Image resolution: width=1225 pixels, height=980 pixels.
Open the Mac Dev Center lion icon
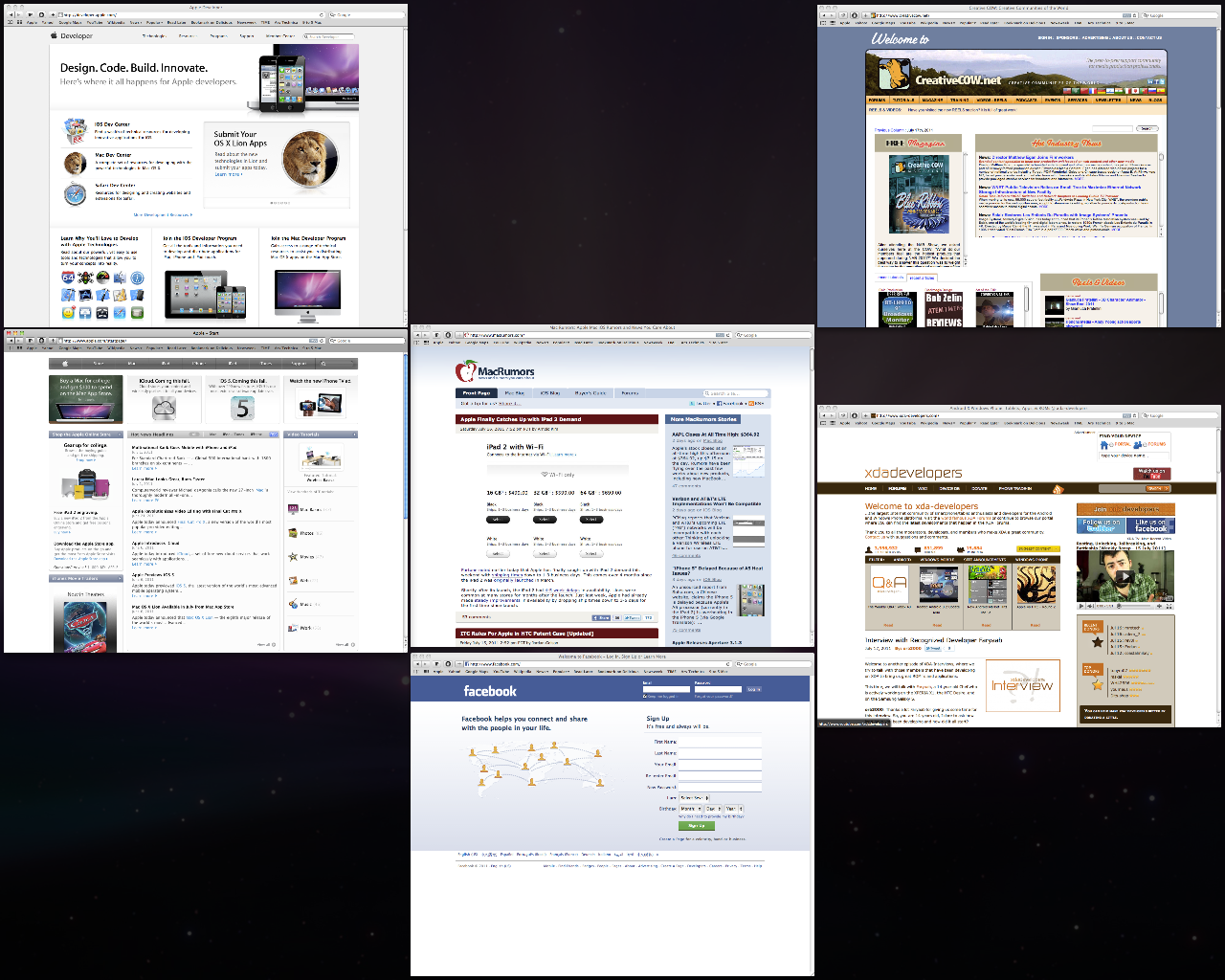coord(76,163)
